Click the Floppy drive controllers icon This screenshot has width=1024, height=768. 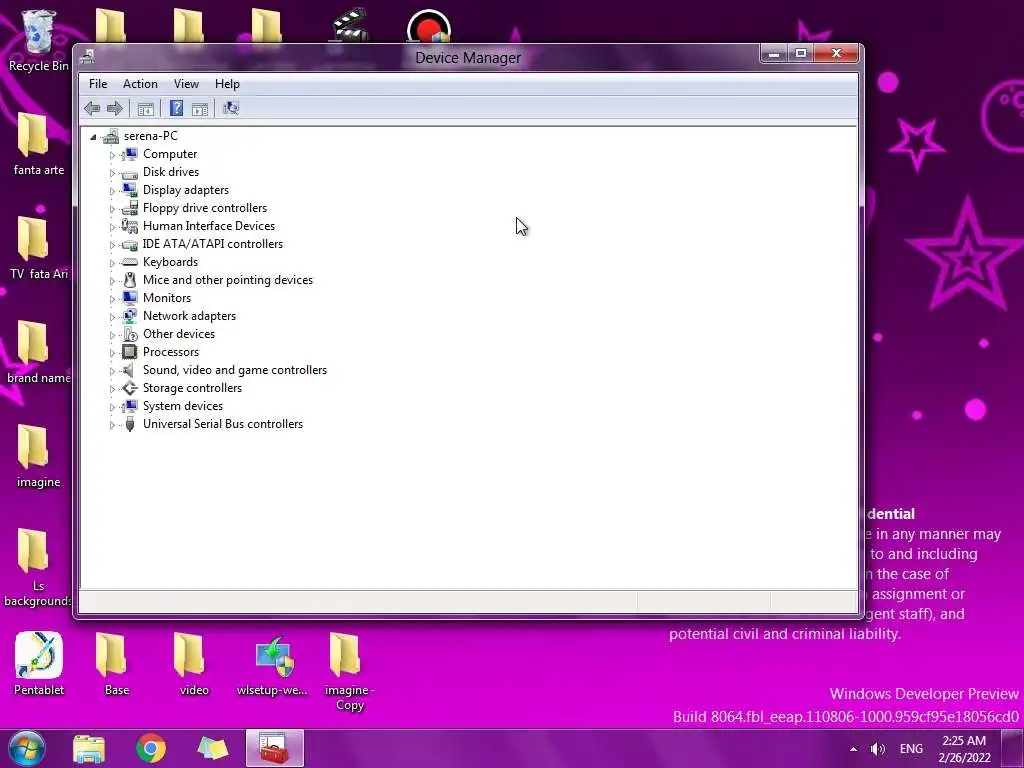(x=130, y=208)
